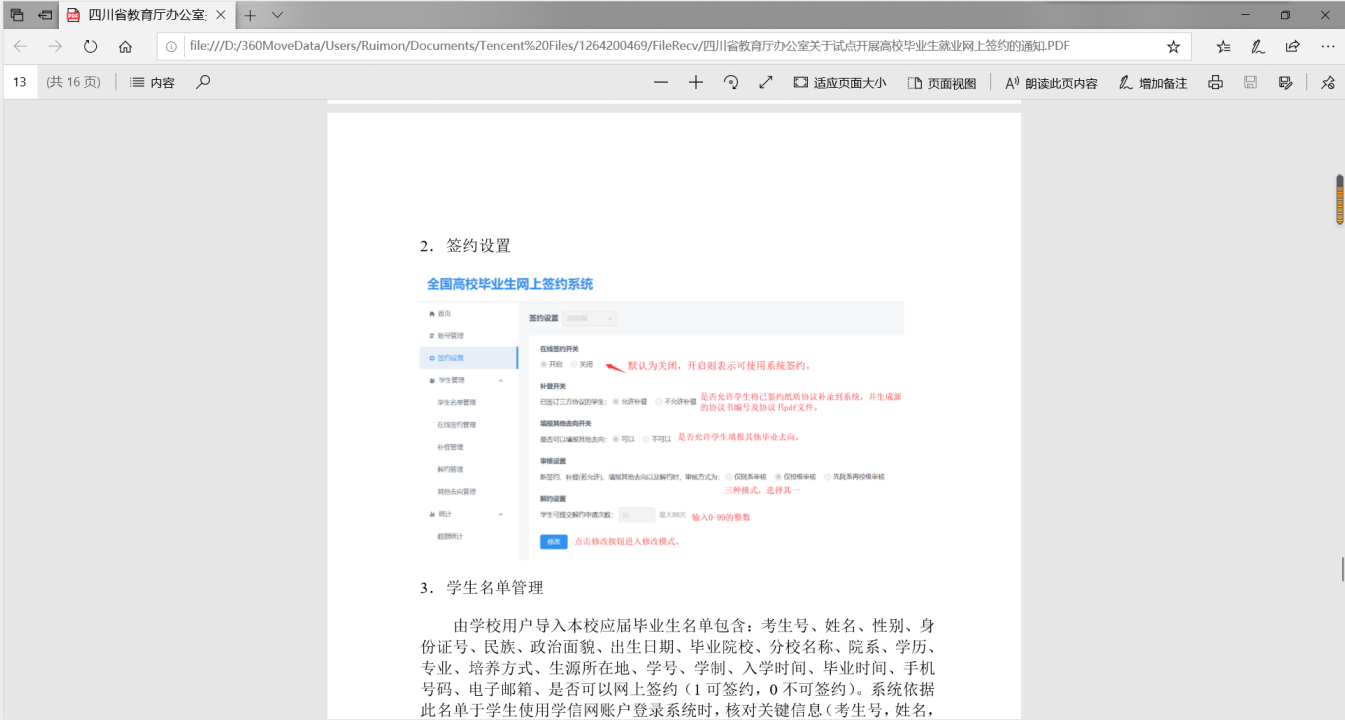
Task: Click the title 全国高校毕业生网上签约系统
Action: [x=510, y=284]
